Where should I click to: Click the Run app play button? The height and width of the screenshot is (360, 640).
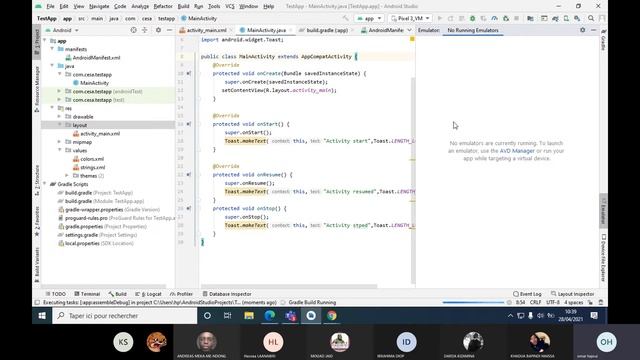pos(440,18)
